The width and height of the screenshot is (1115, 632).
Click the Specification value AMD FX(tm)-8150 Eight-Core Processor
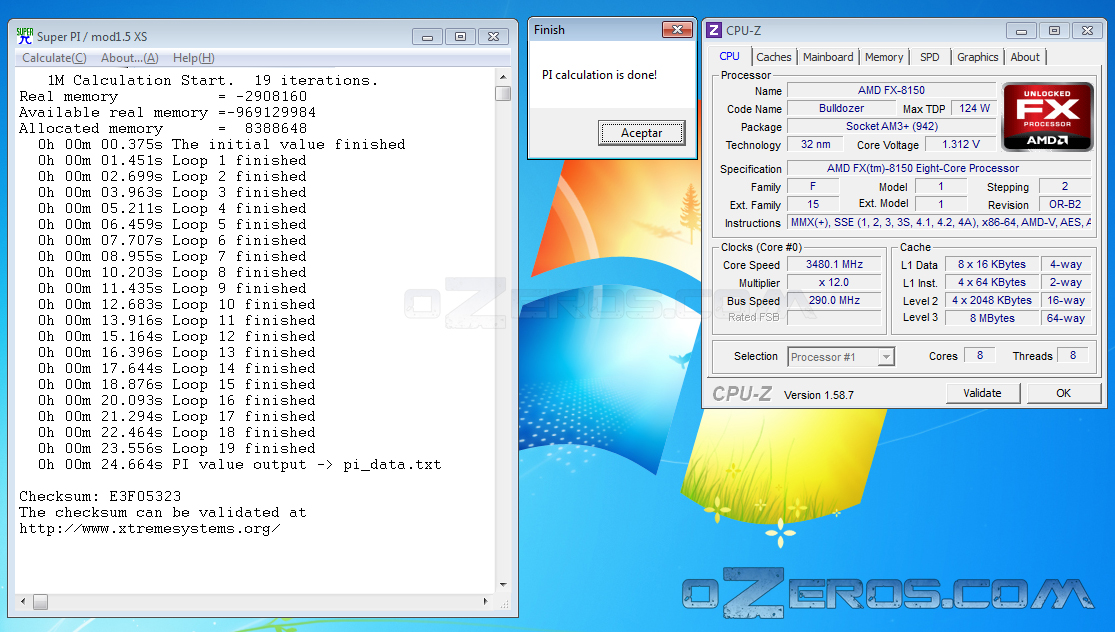pos(939,168)
